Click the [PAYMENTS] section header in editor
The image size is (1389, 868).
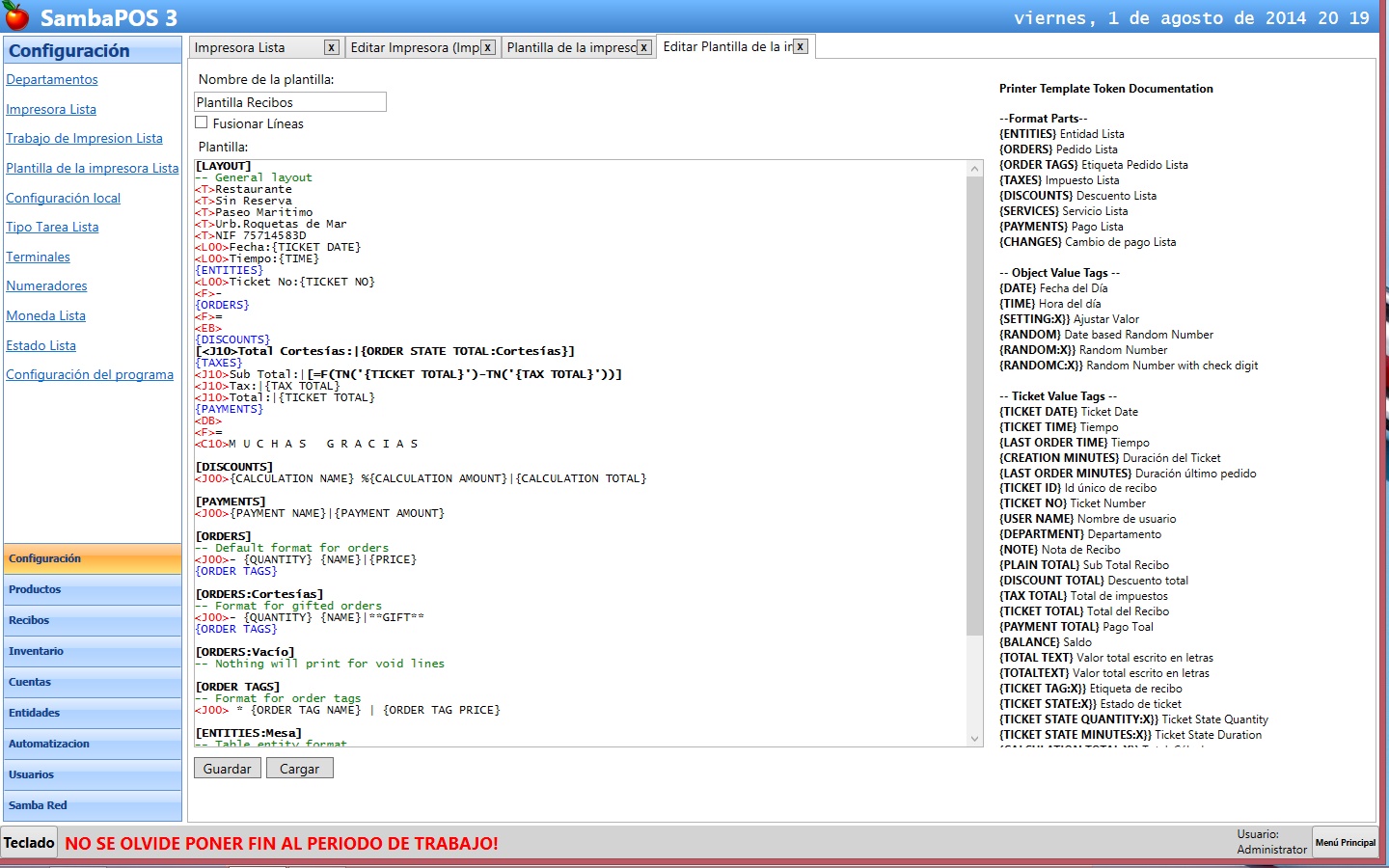point(231,502)
